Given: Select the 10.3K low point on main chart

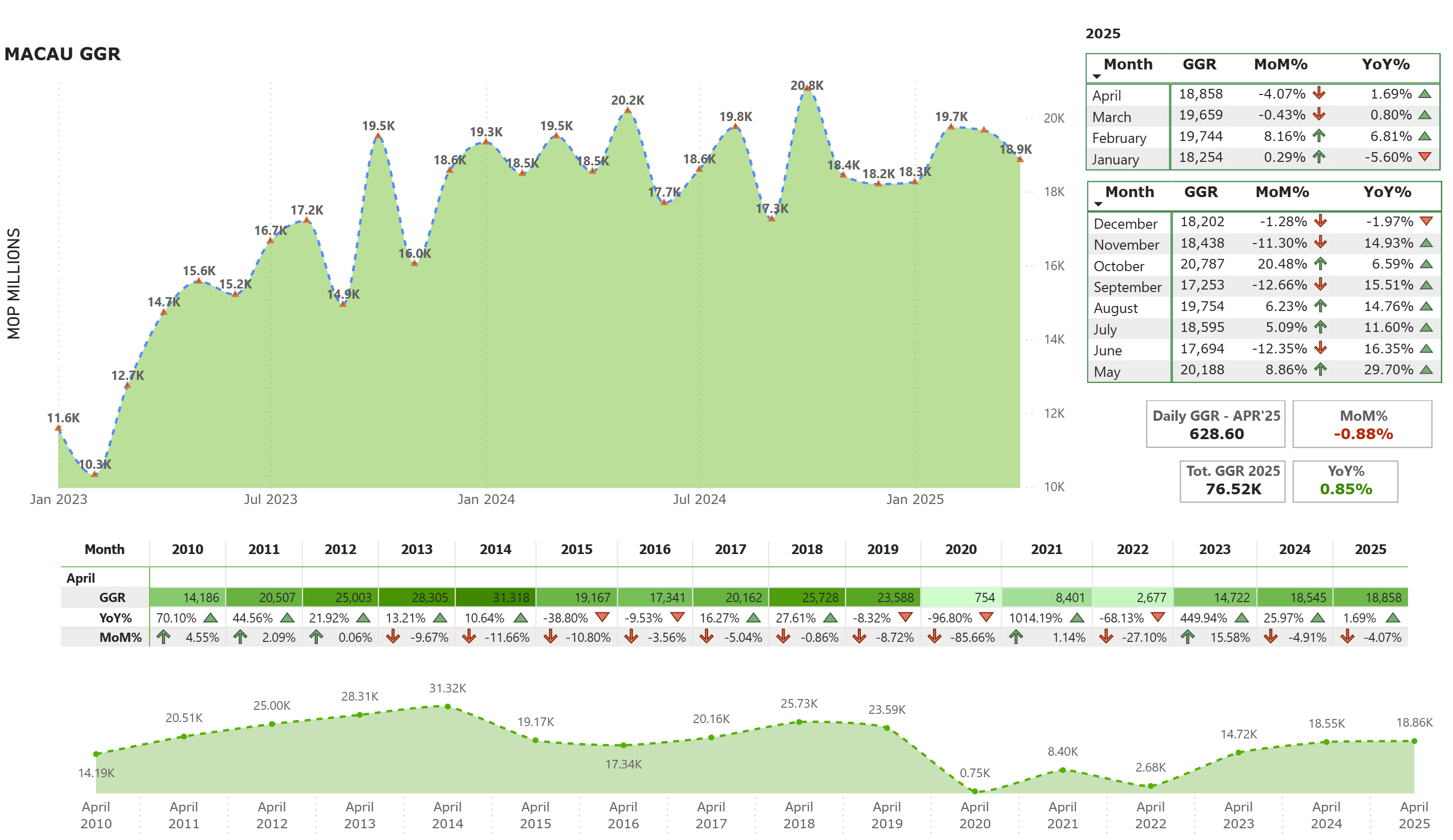Looking at the screenshot, I should [95, 474].
